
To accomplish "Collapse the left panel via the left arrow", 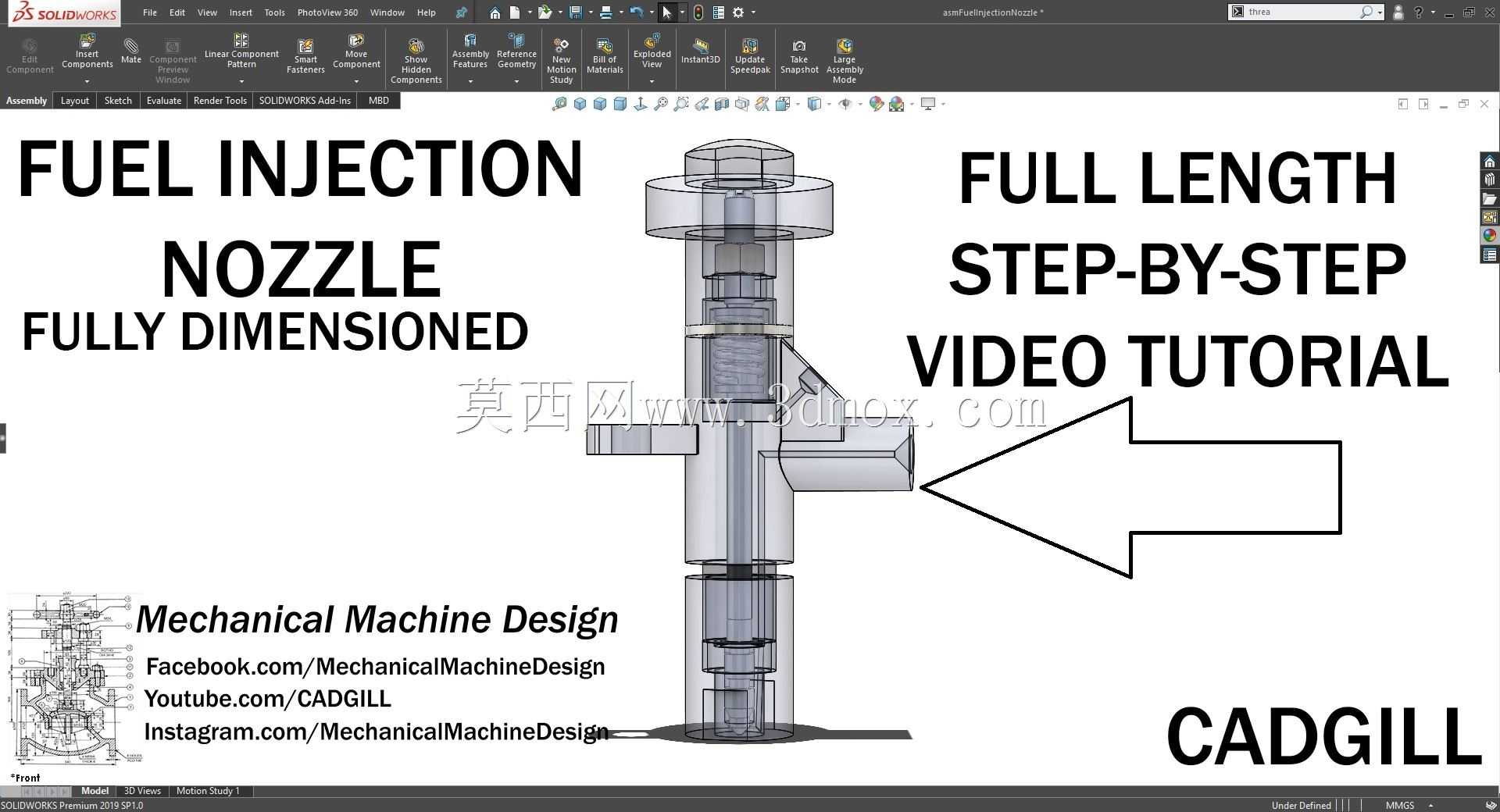I will [x=1403, y=104].
